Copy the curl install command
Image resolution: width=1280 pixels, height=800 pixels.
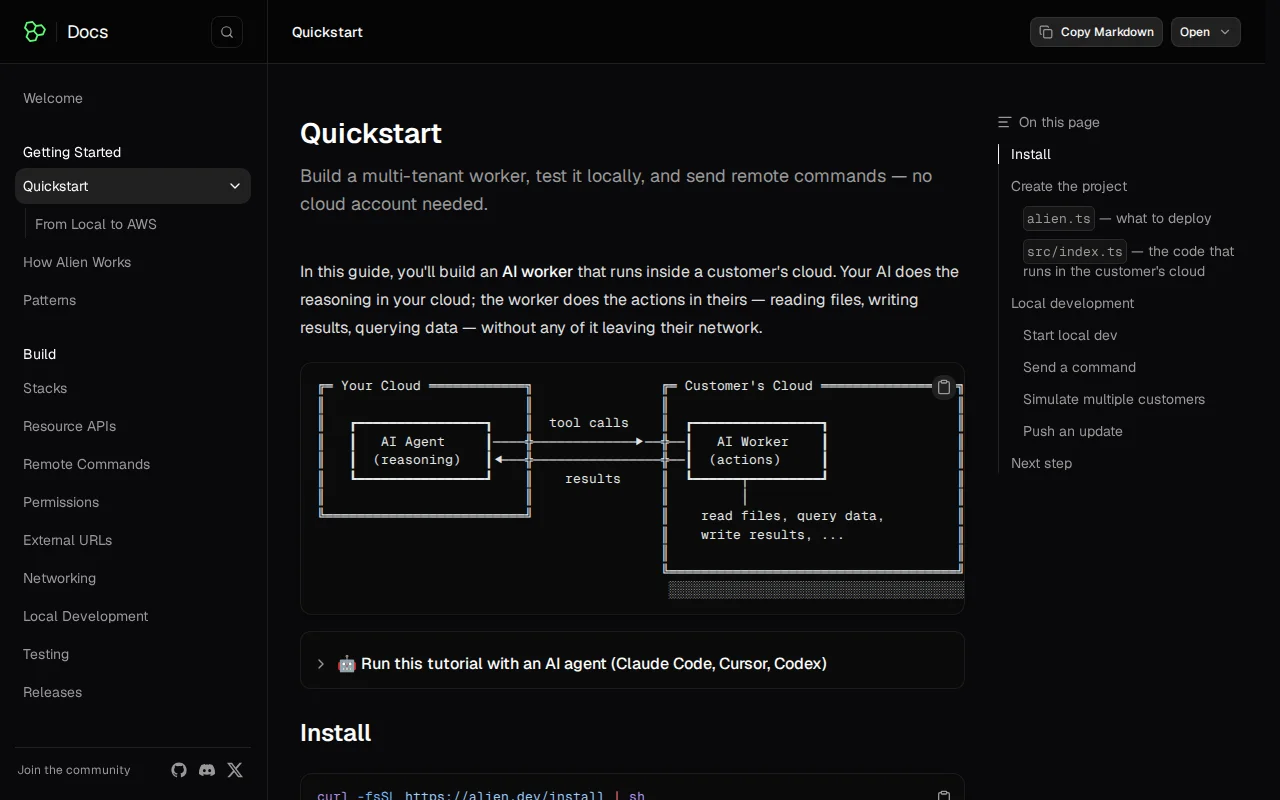click(x=943, y=795)
